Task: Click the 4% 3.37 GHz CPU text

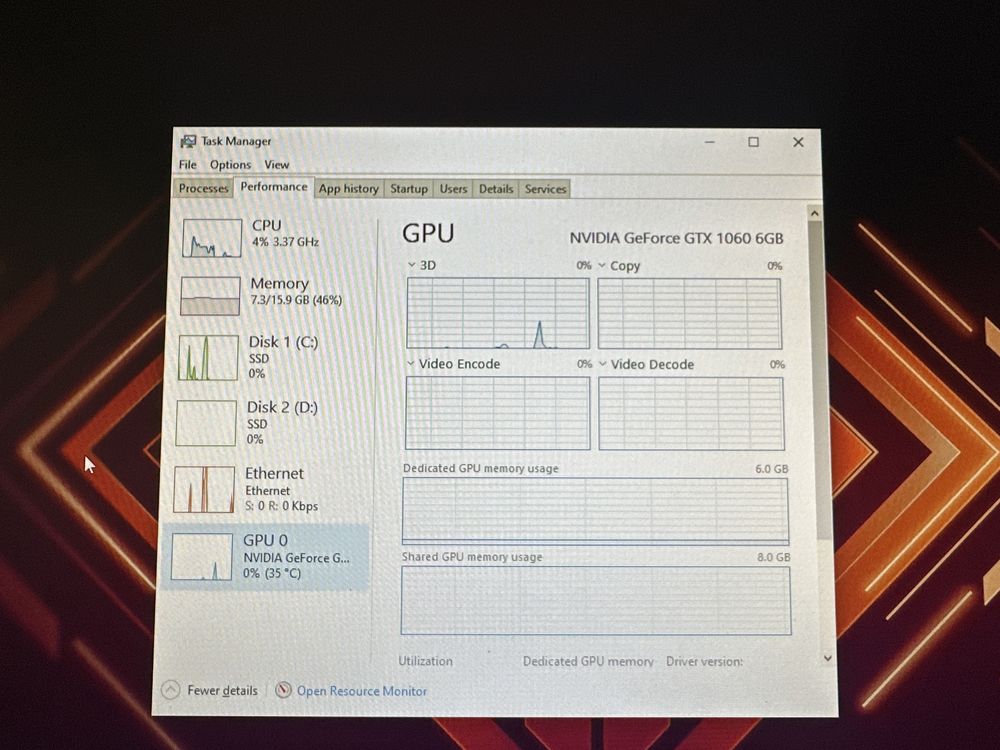Action: [285, 242]
